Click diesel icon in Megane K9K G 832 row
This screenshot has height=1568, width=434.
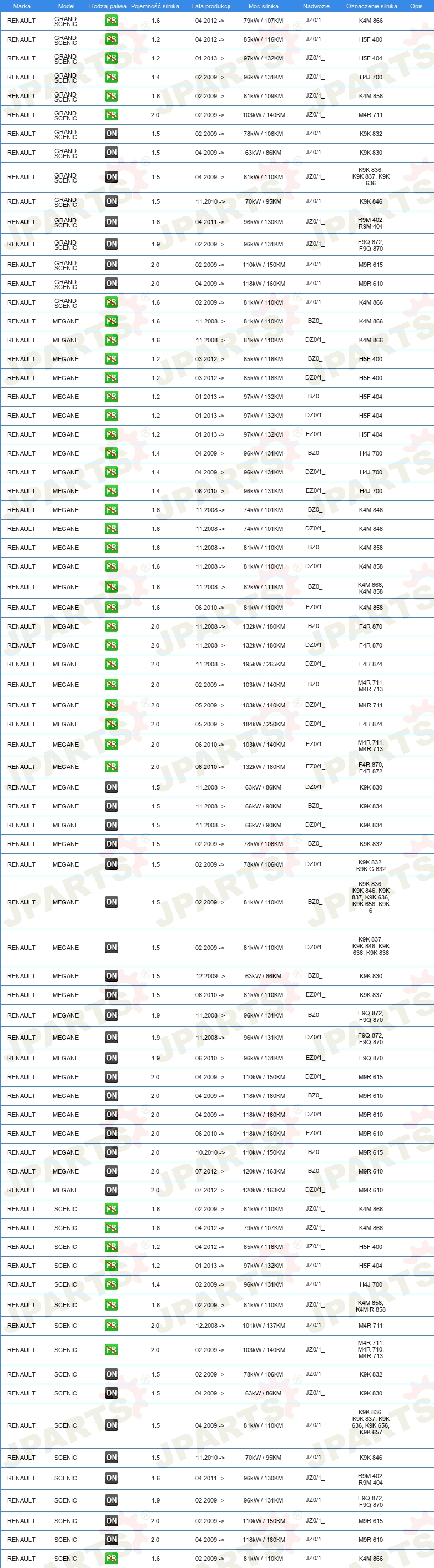112,864
